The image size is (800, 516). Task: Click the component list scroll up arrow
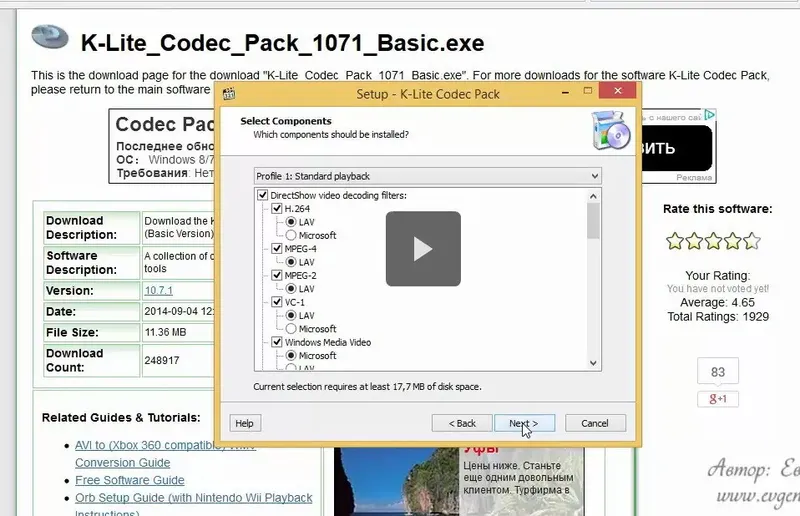pos(593,196)
